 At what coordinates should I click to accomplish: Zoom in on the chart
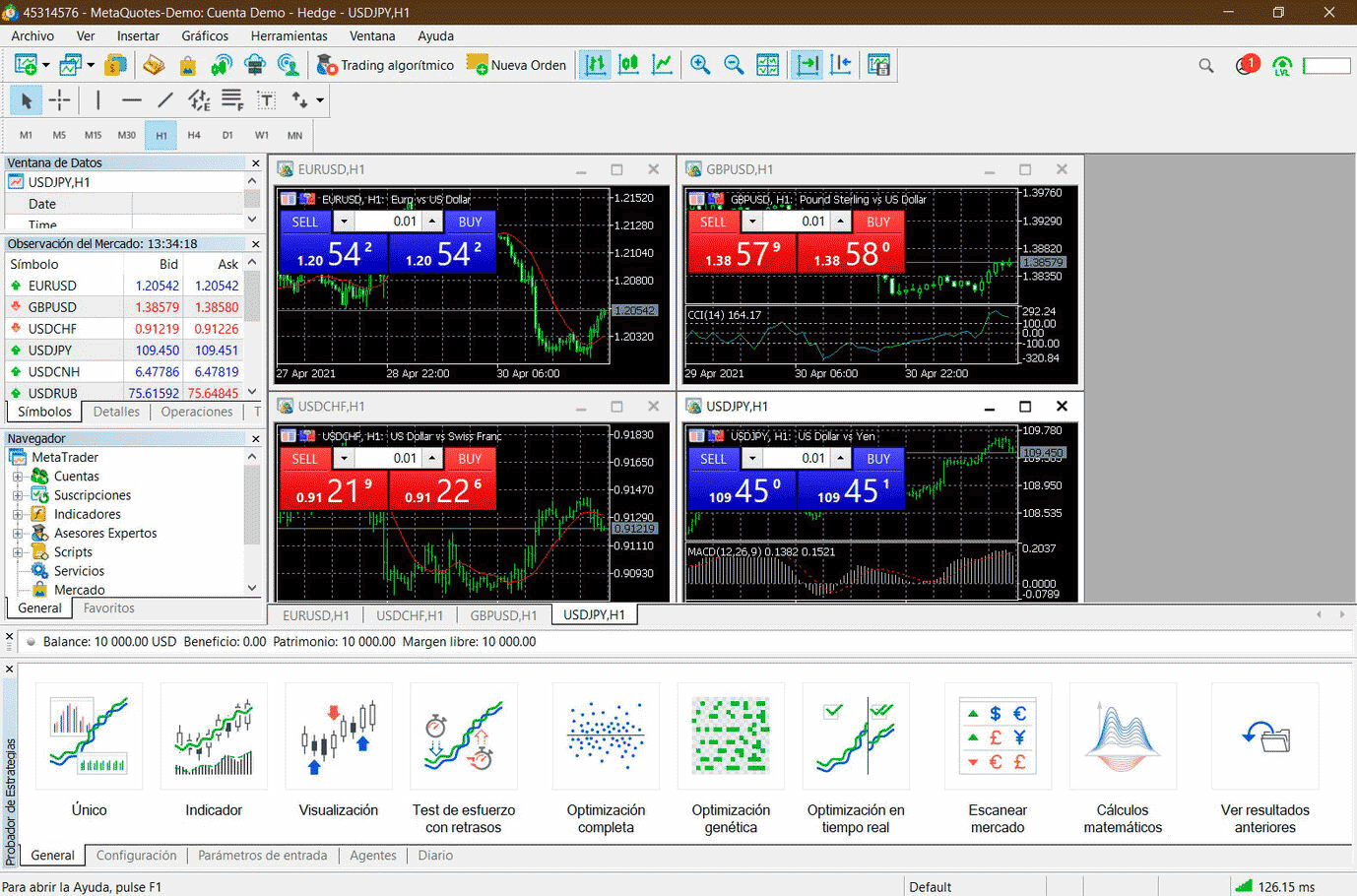click(x=700, y=65)
